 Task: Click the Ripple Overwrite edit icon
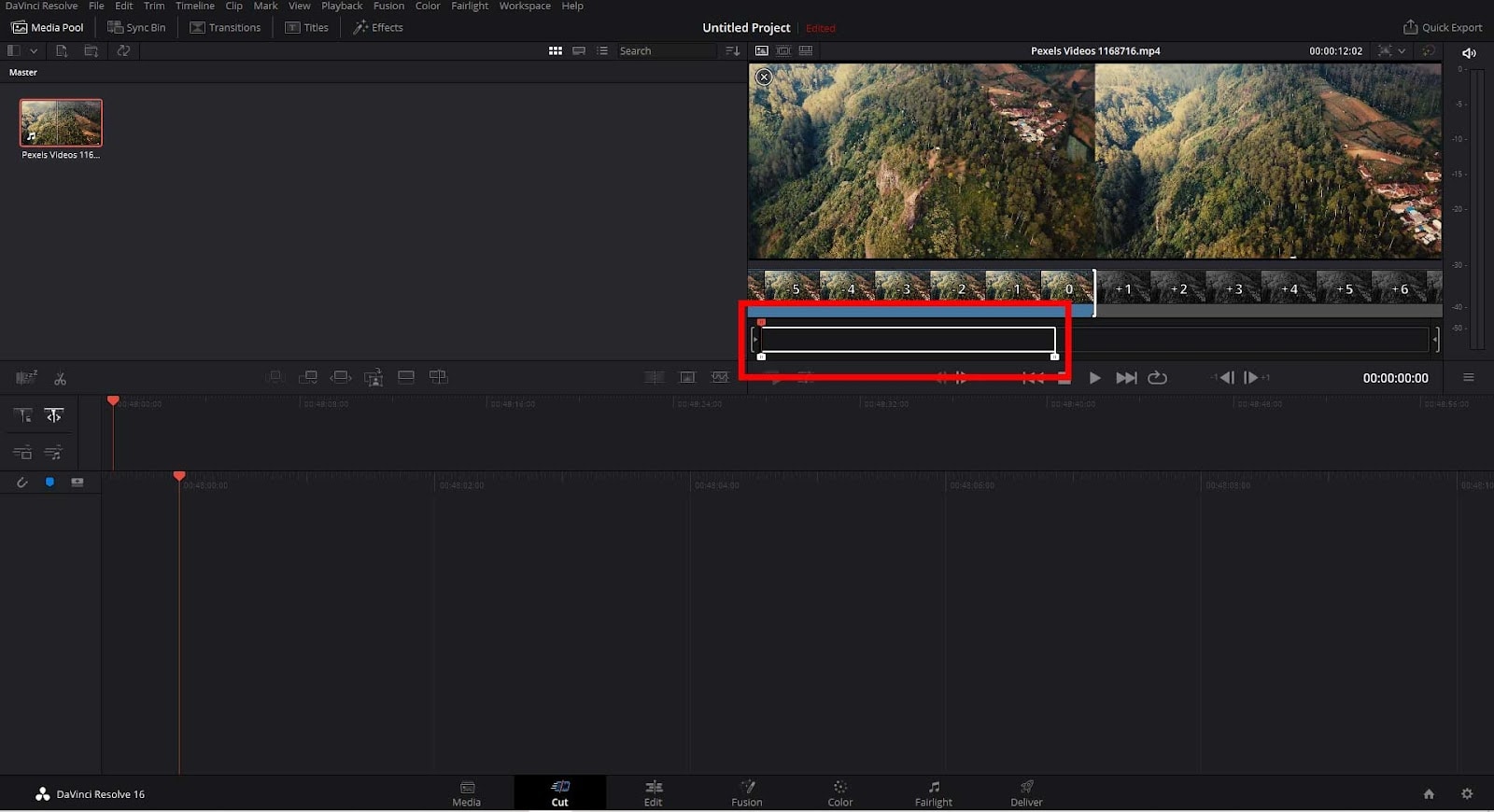(341, 377)
